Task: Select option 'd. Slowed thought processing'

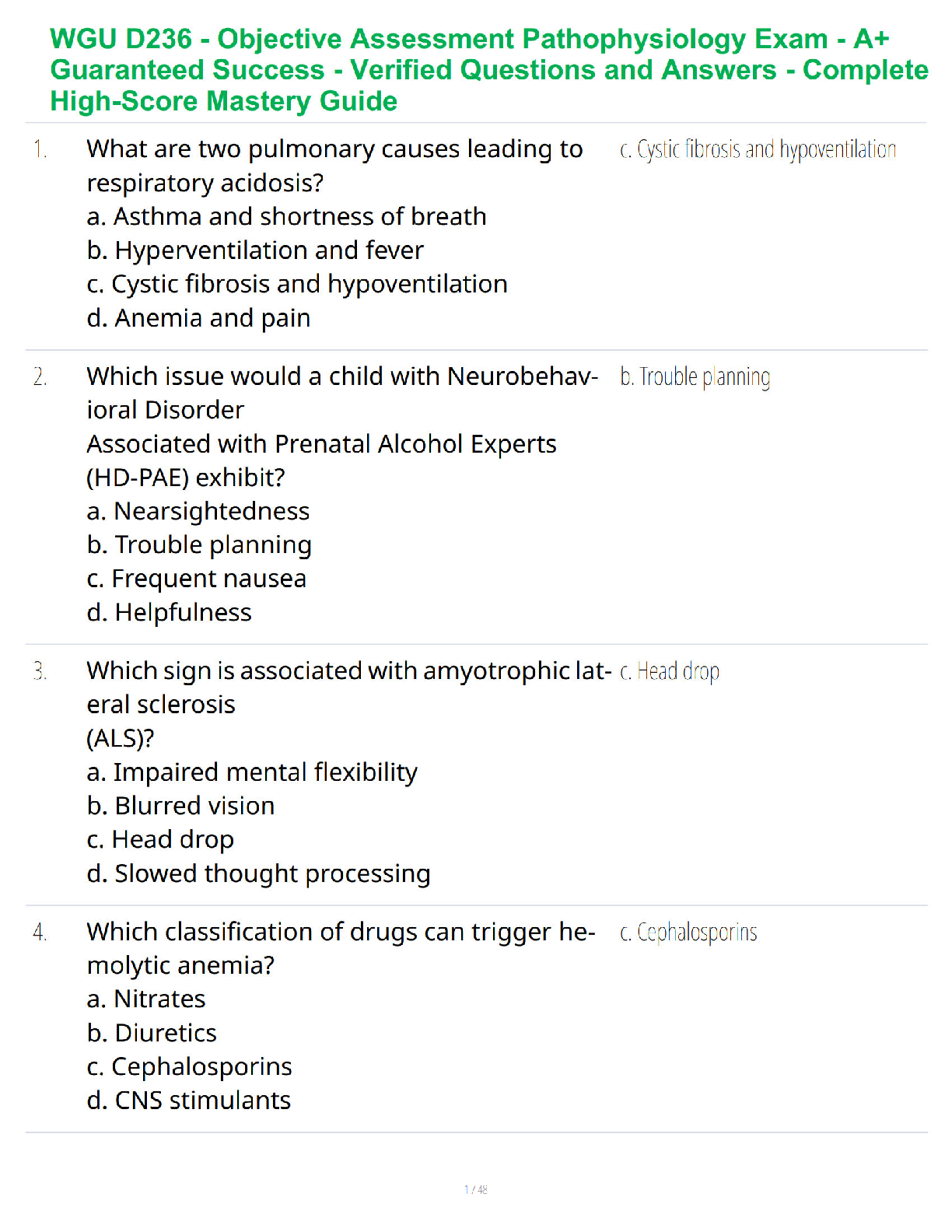Action: 258,873
